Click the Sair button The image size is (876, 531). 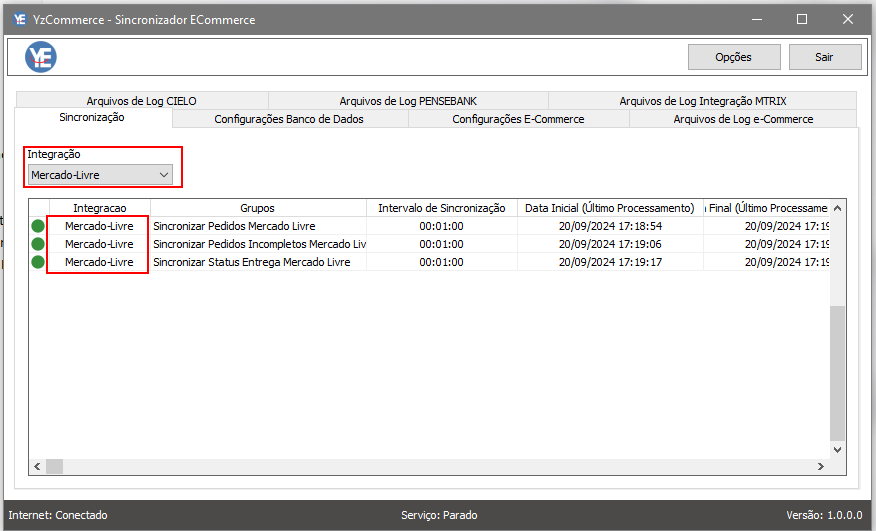825,57
